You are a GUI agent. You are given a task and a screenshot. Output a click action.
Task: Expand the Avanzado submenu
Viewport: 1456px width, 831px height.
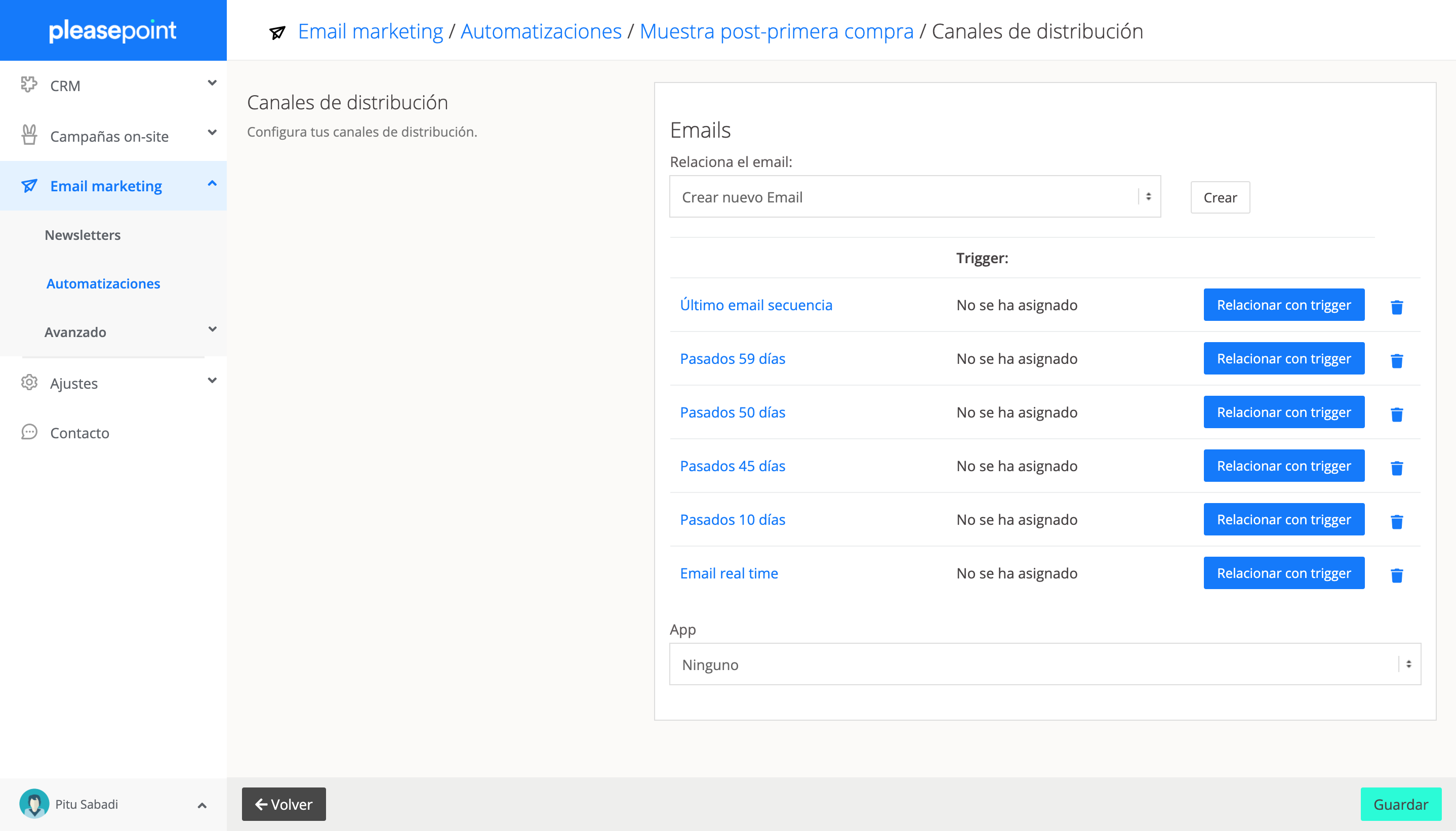pyautogui.click(x=212, y=330)
